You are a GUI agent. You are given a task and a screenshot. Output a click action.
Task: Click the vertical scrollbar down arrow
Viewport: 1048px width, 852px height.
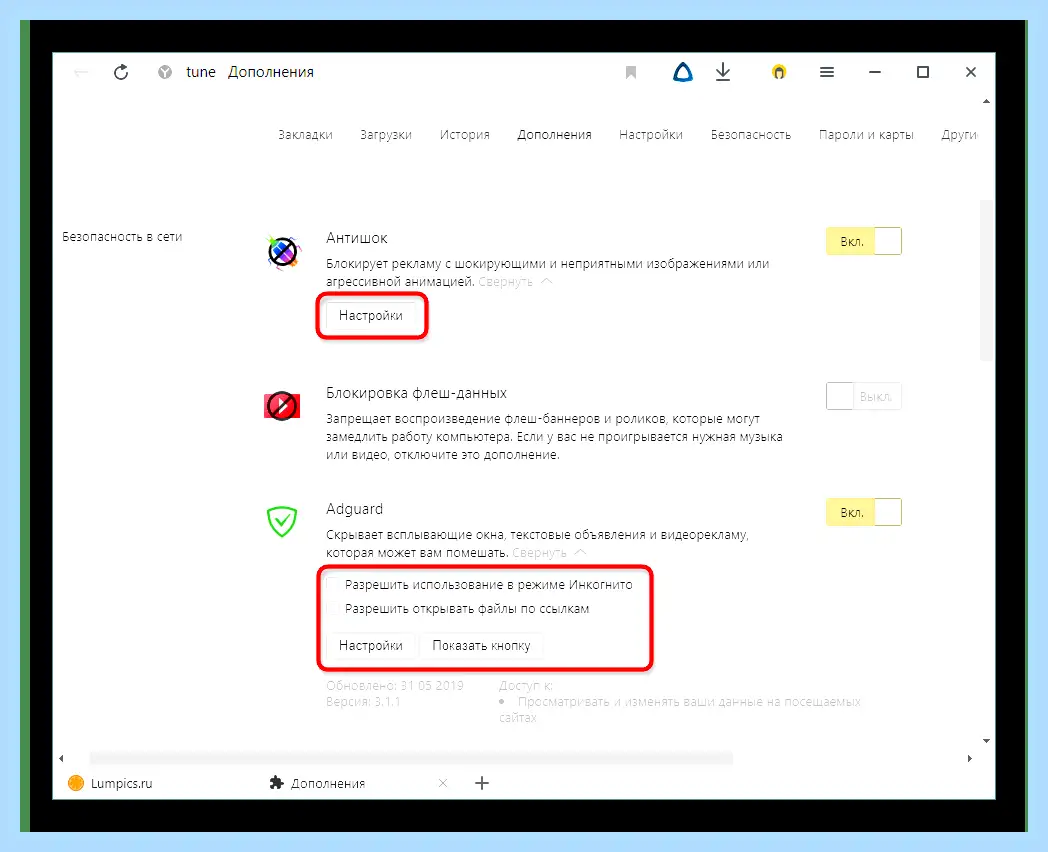coord(986,740)
